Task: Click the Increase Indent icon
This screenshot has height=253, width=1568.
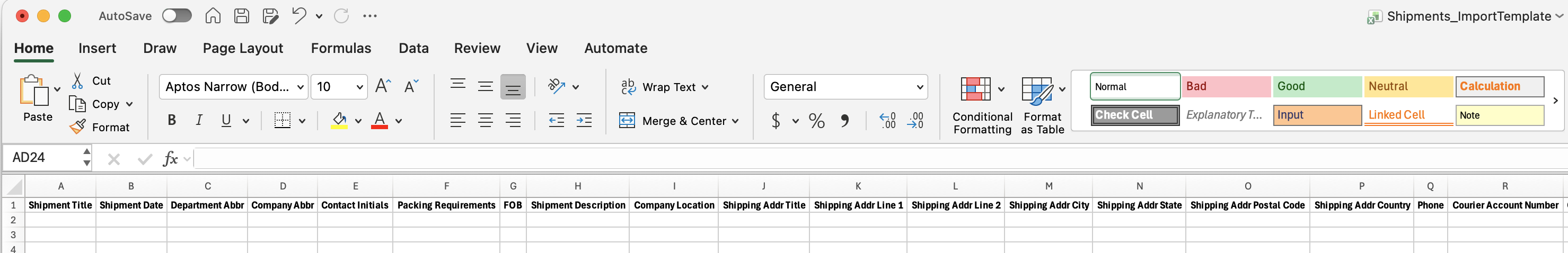Action: pos(584,121)
